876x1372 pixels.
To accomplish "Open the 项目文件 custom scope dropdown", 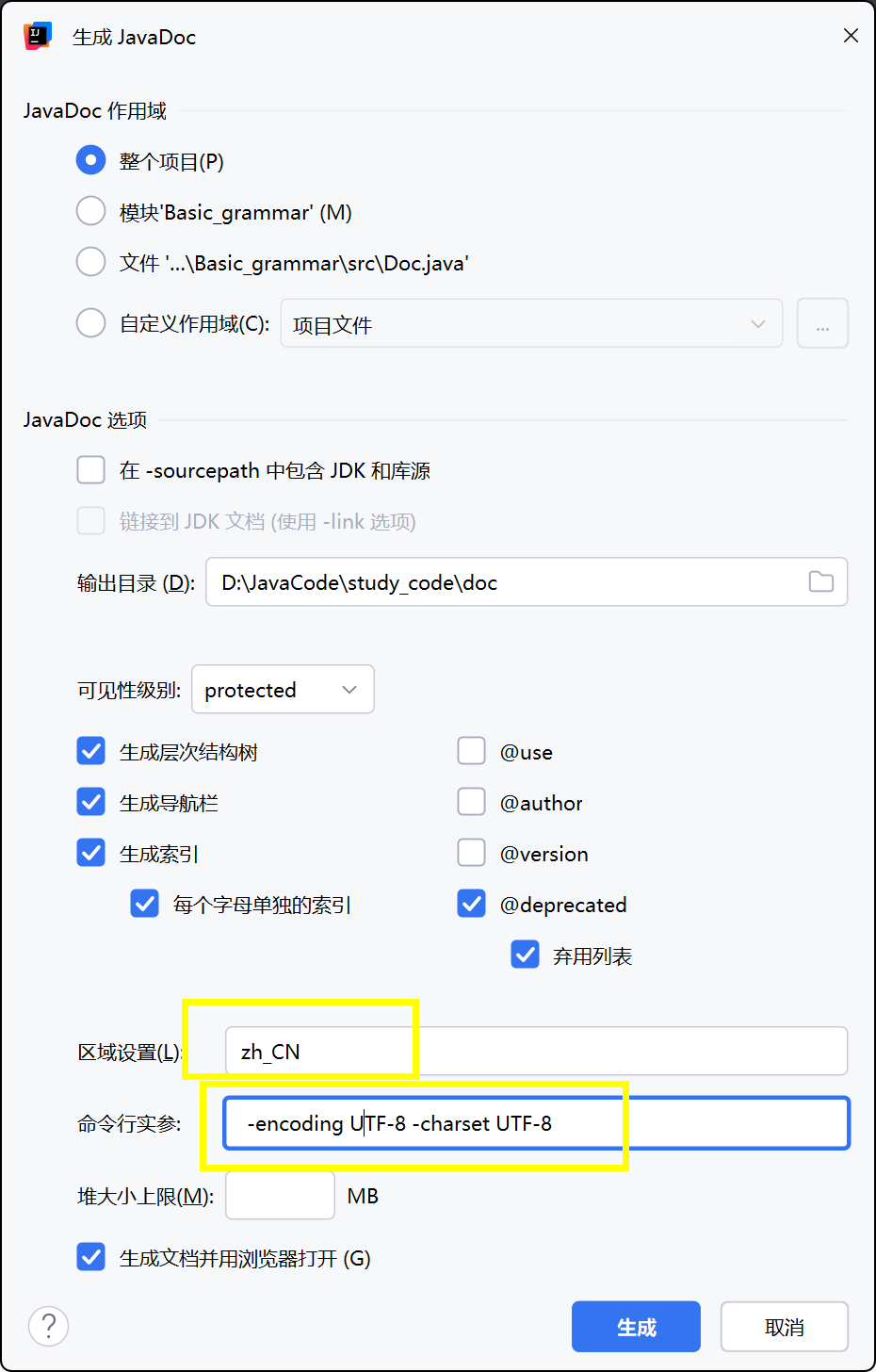I will [531, 323].
